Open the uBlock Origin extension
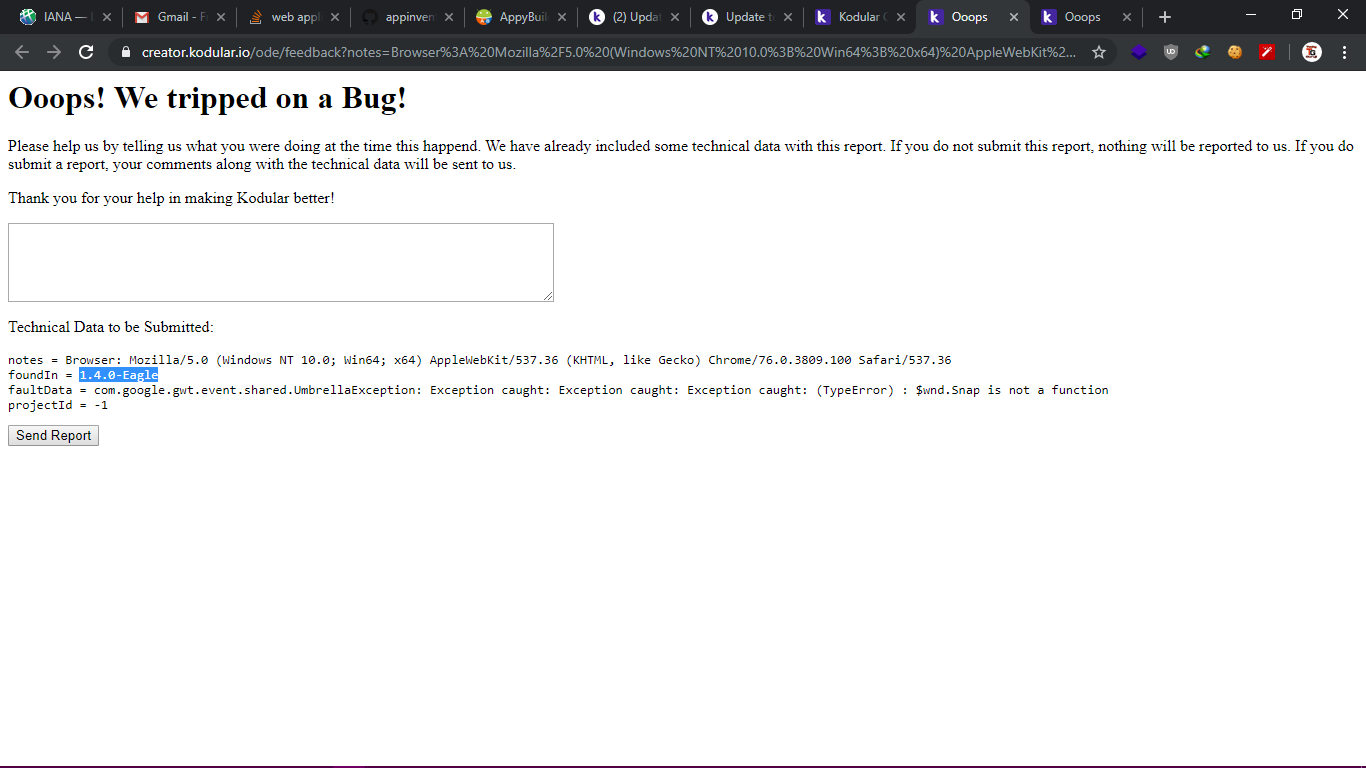This screenshot has width=1366, height=768. pyautogui.click(x=1171, y=52)
